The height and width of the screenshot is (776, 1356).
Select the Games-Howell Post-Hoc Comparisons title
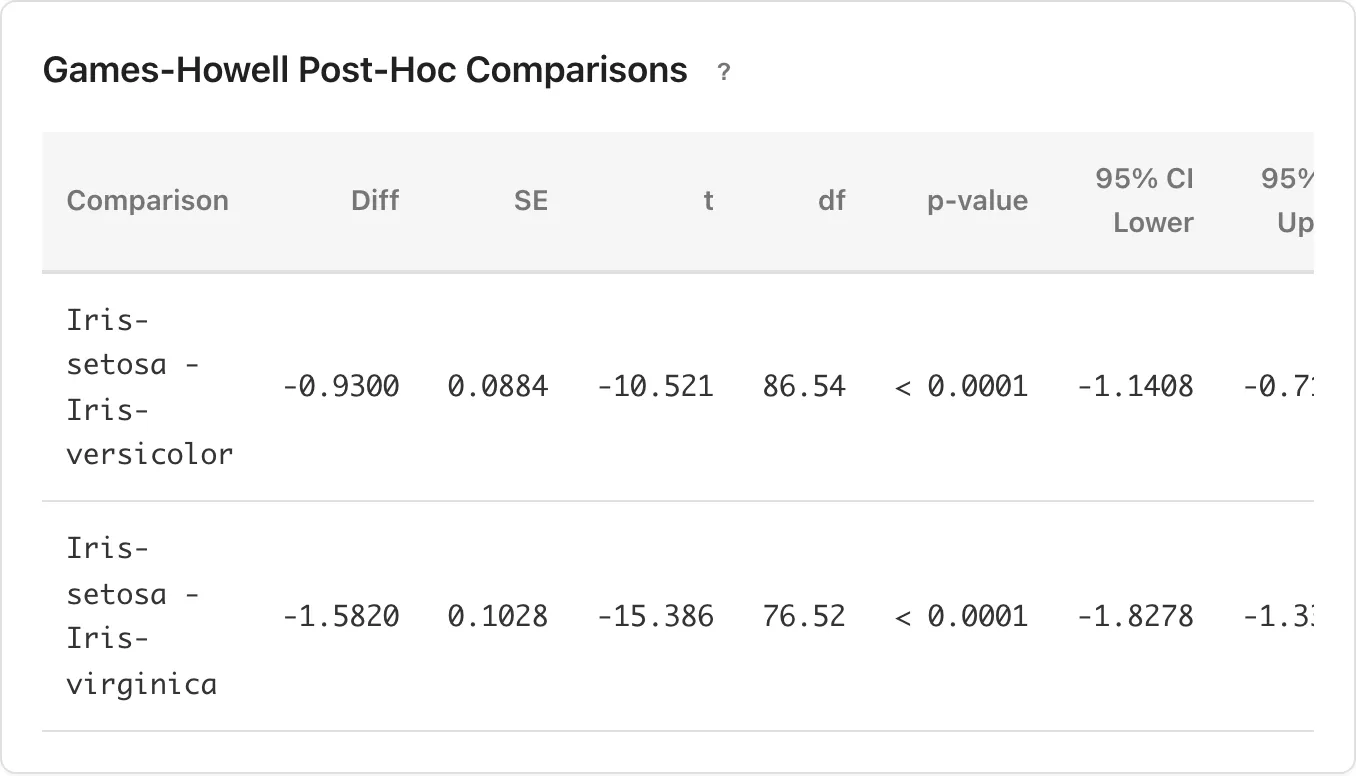[364, 70]
